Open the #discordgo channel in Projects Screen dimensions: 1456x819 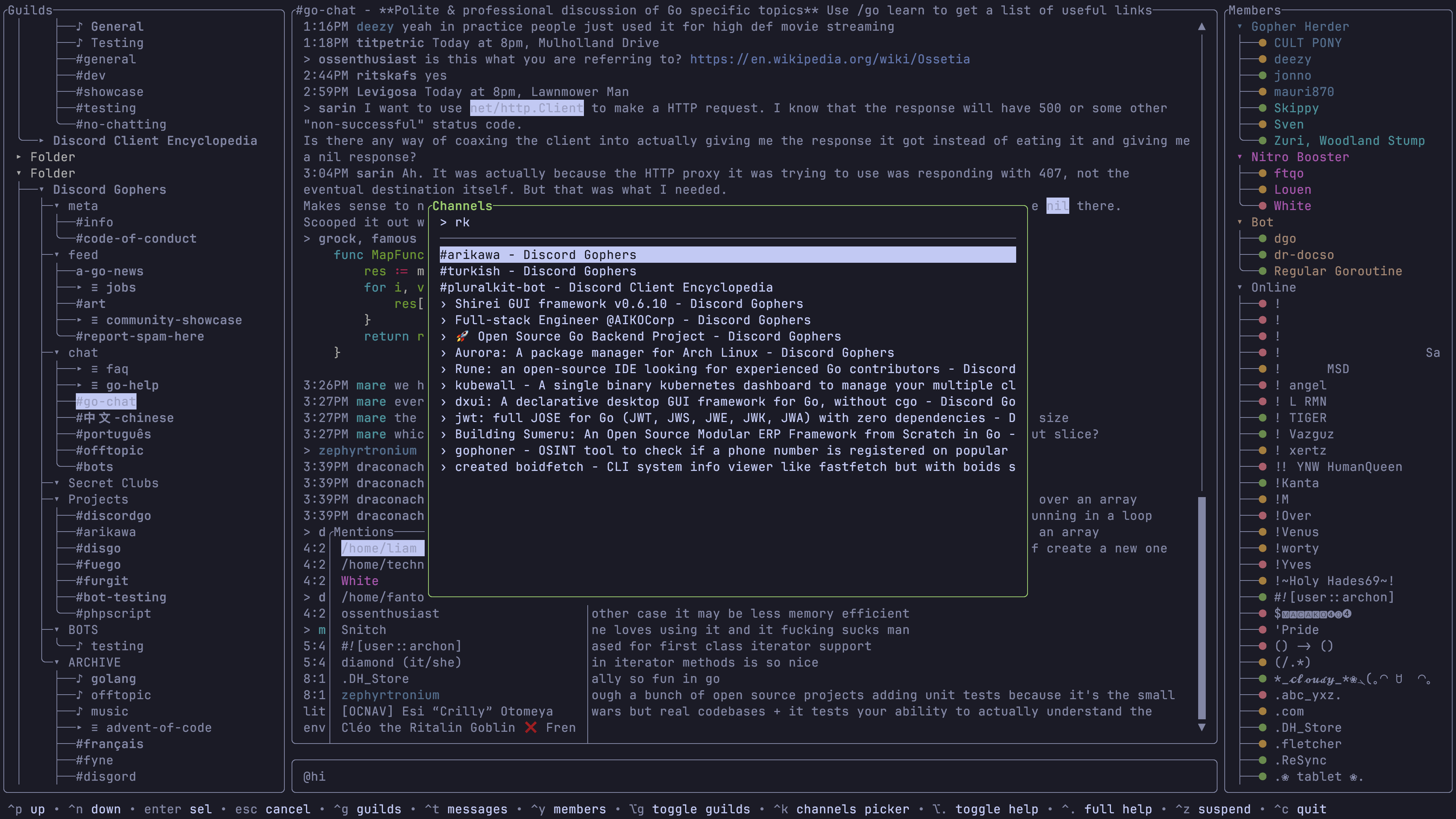tap(114, 516)
